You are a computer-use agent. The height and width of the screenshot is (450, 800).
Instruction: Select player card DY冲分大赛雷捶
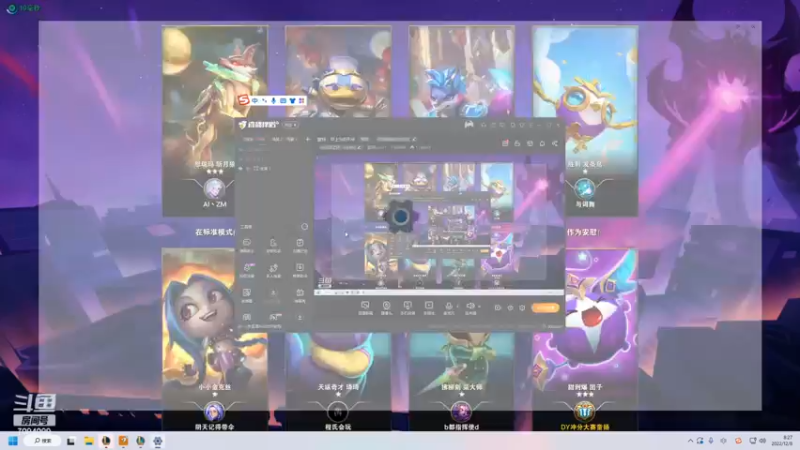pos(585,339)
